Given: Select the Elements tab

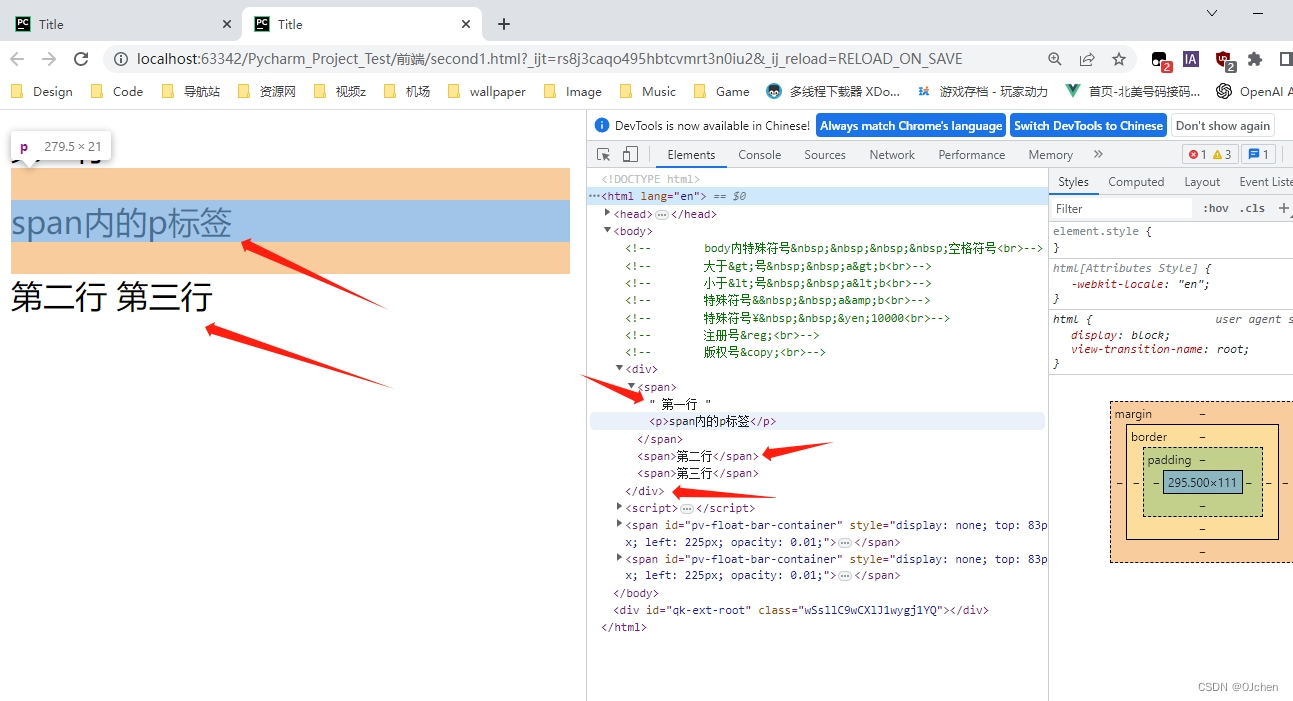Looking at the screenshot, I should click(691, 155).
